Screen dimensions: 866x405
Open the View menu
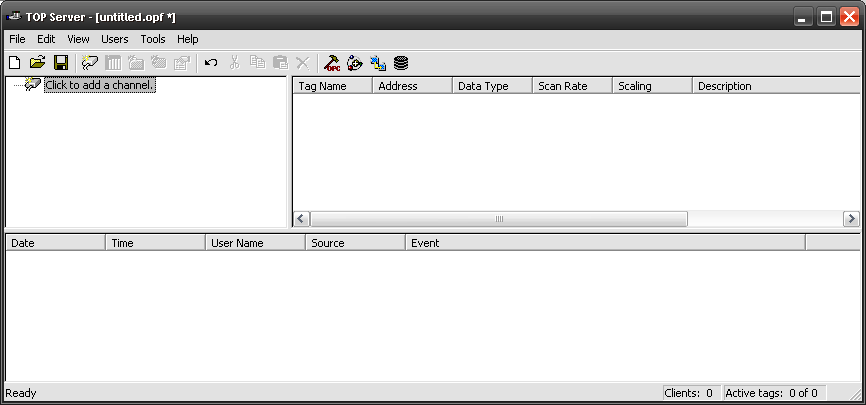78,39
